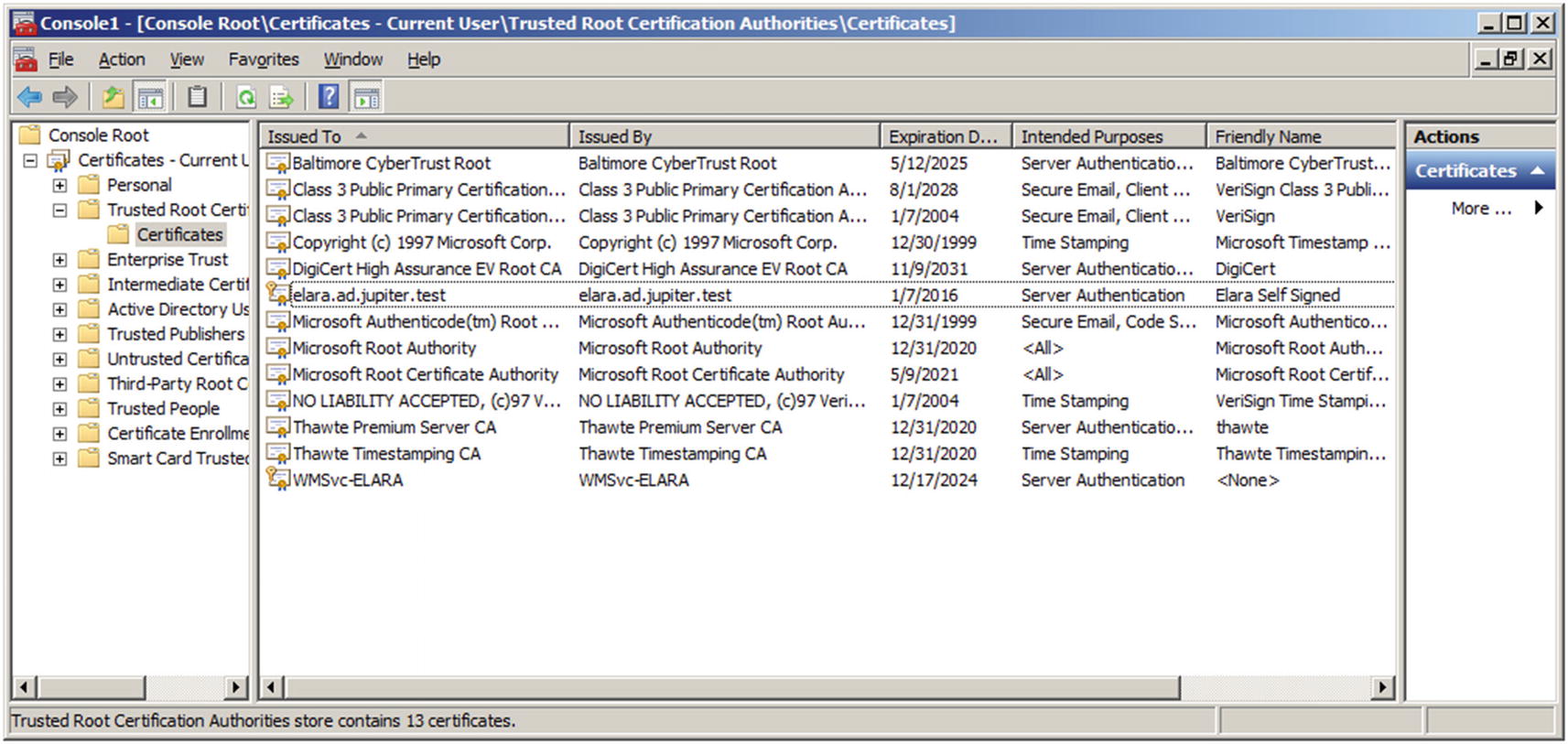Screen dimensions: 1568x744
Task: Collapse Certificates section in Actions pane
Action: [1537, 171]
